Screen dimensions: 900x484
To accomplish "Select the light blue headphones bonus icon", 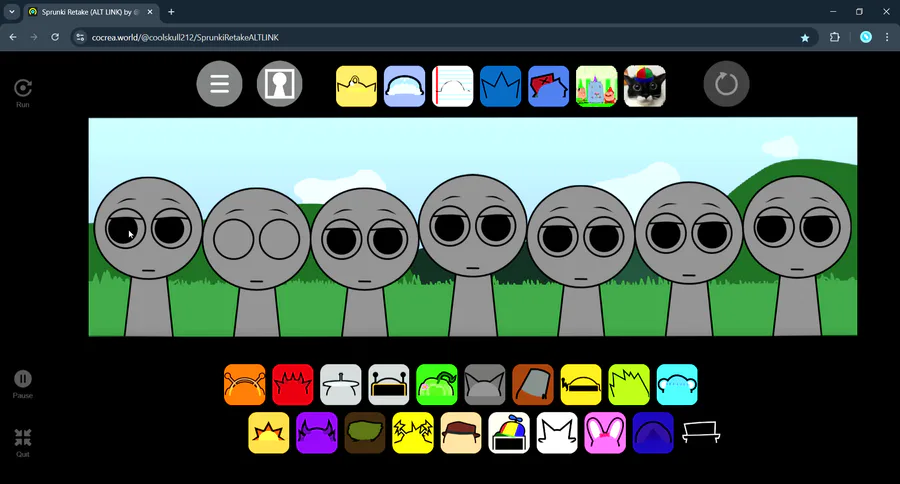I will [x=405, y=86].
